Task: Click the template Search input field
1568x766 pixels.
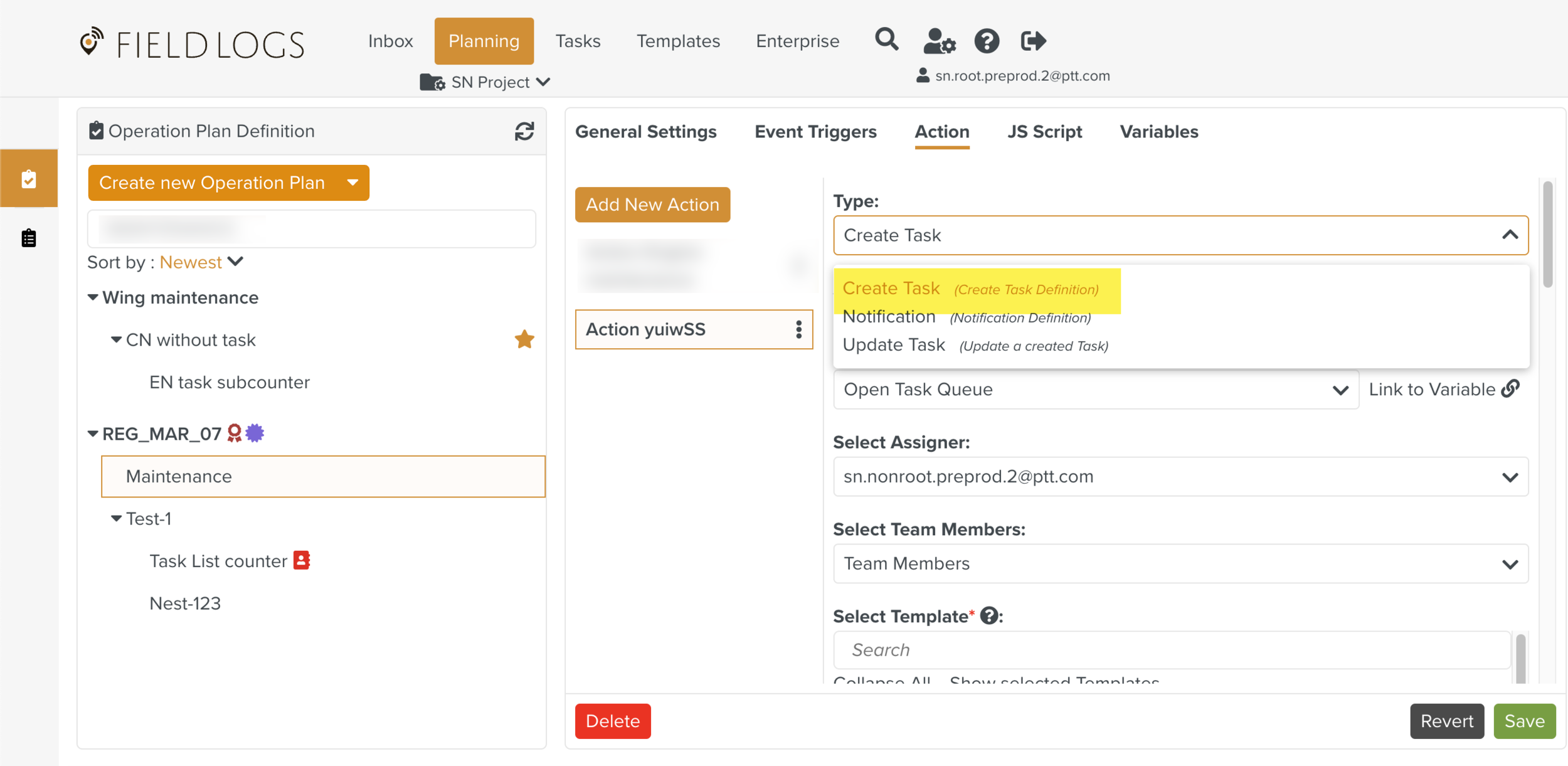Action: (1171, 650)
